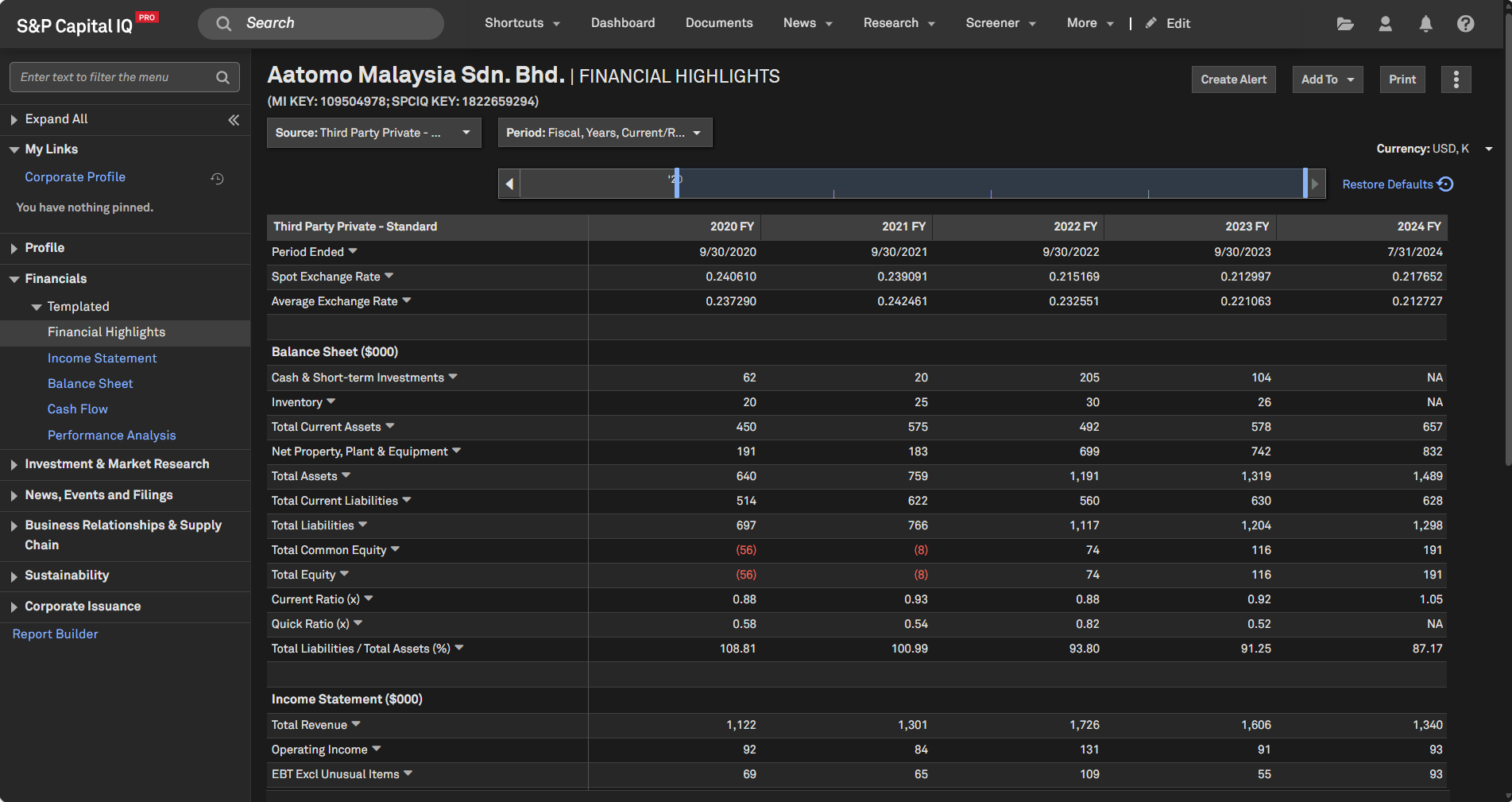
Task: Expand the Currency USD, K selector
Action: (1488, 149)
